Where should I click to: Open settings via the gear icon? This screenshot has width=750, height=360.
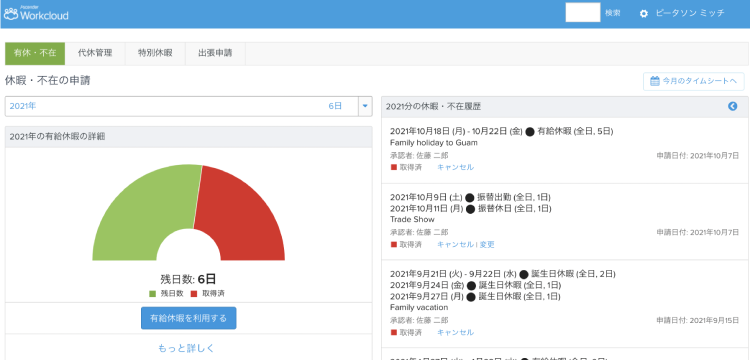pos(644,14)
